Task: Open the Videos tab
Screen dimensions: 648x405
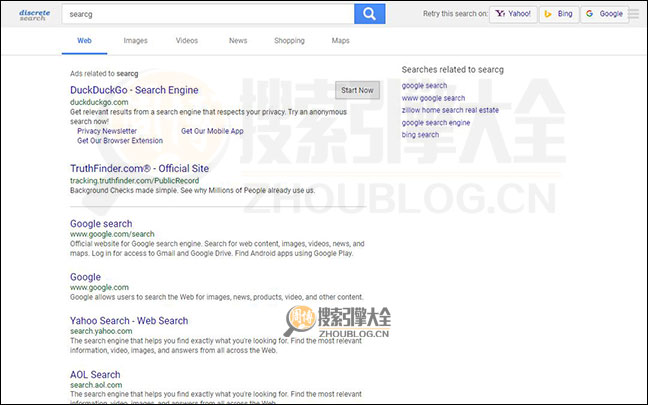Action: pos(186,41)
